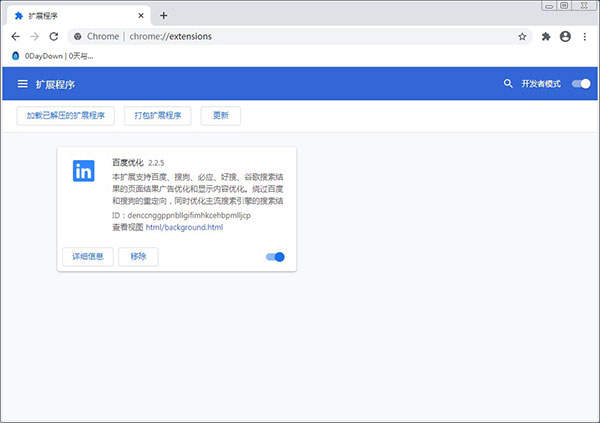
Task: Open the Chrome three-dot menu
Action: (585, 36)
